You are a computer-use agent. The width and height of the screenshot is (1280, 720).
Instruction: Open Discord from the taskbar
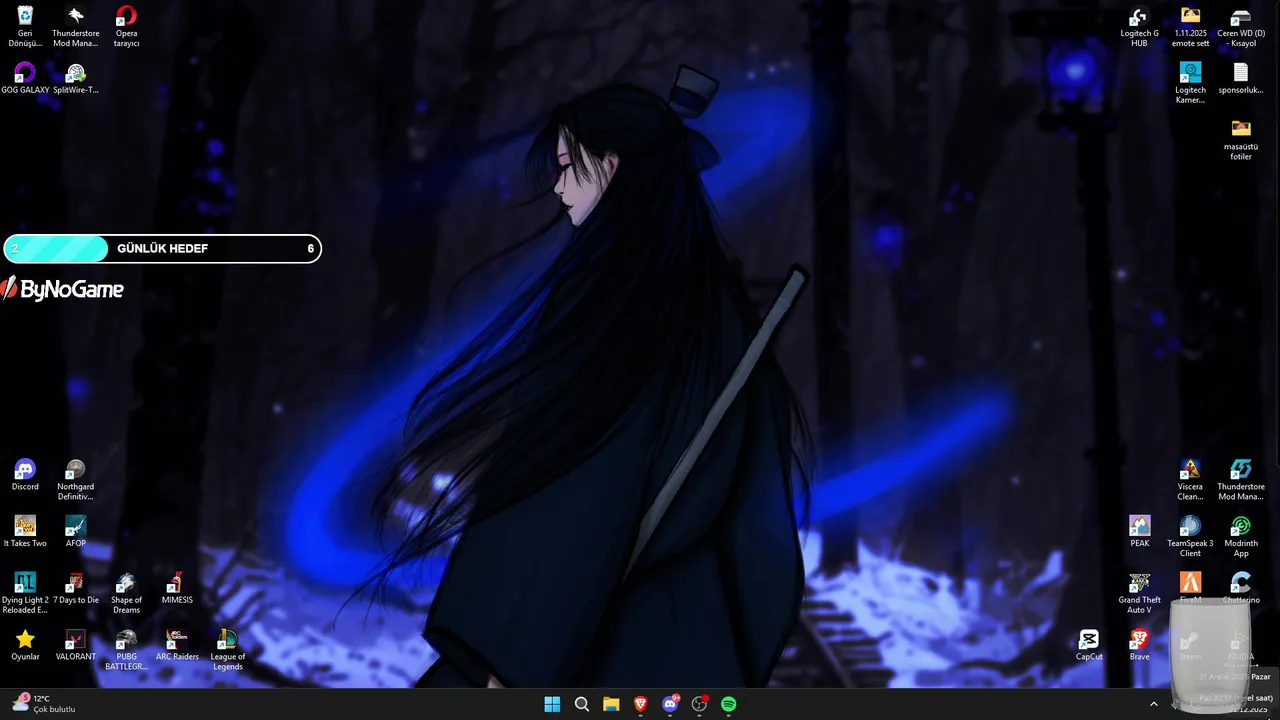[670, 704]
